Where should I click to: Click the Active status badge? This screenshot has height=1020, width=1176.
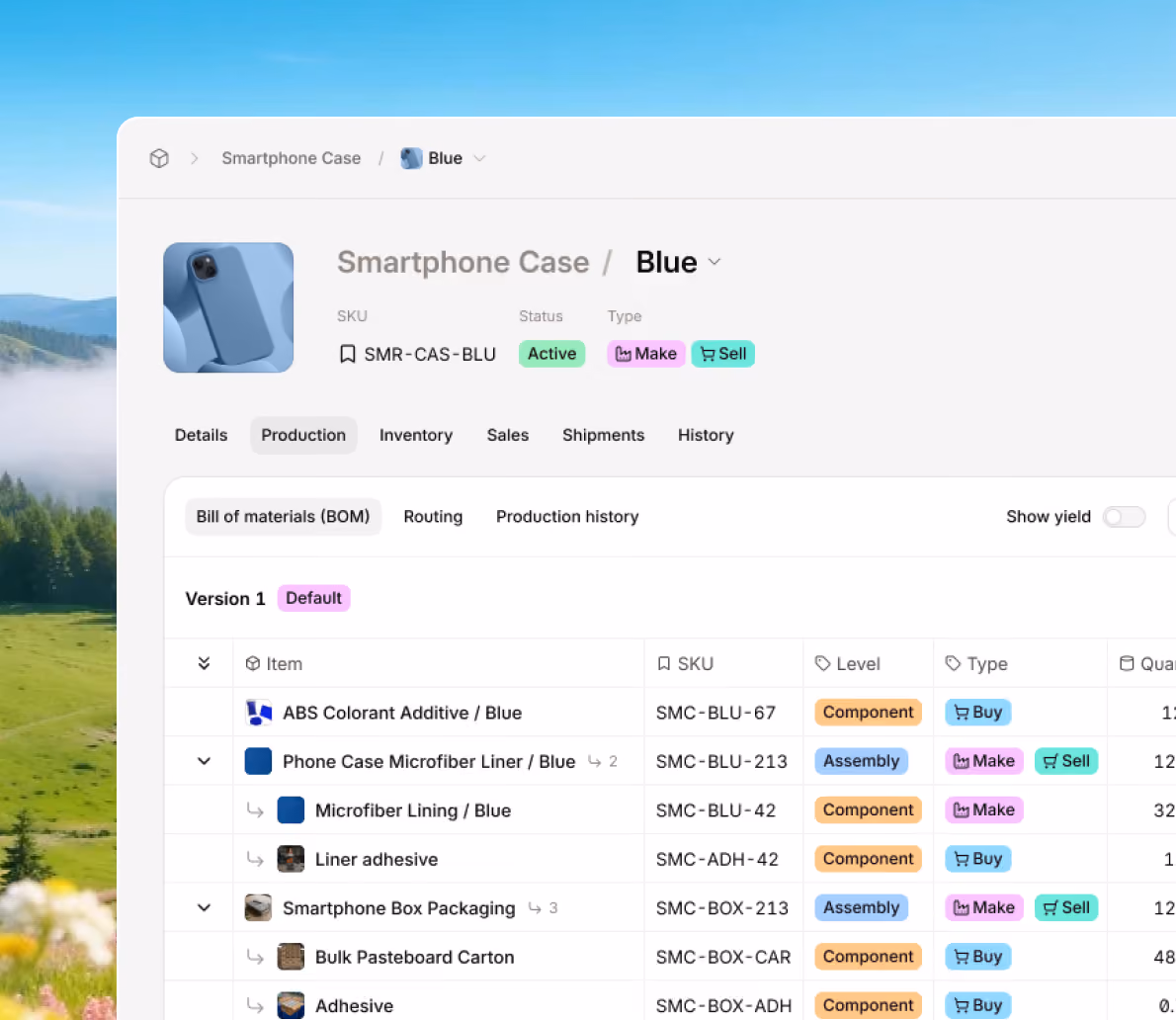(552, 354)
